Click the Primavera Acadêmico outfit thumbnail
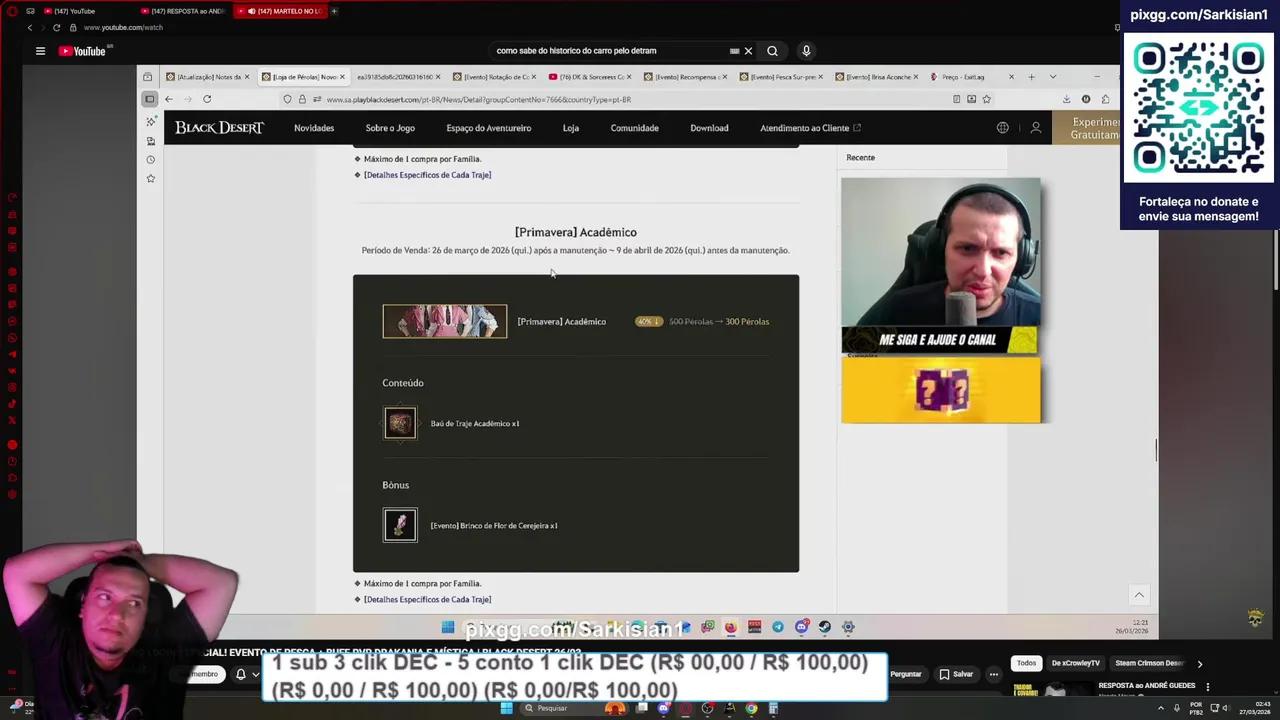1280x720 pixels. tap(445, 321)
